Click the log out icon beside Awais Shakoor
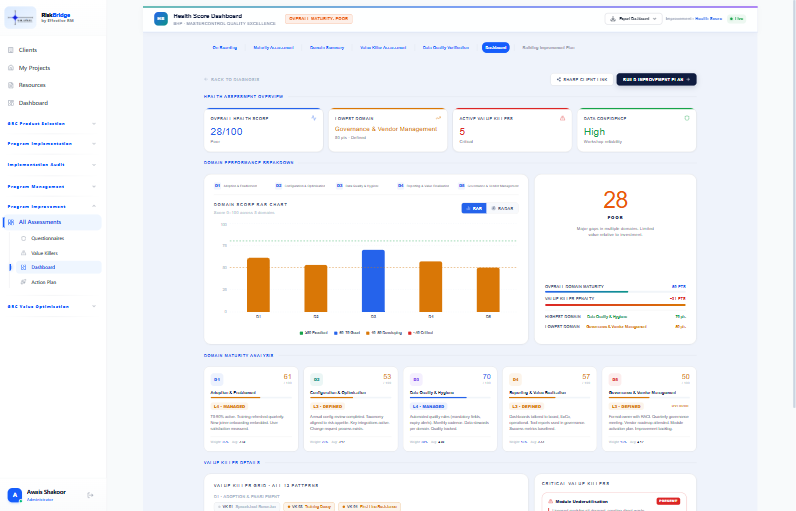The width and height of the screenshot is (796, 511). click(x=90, y=495)
